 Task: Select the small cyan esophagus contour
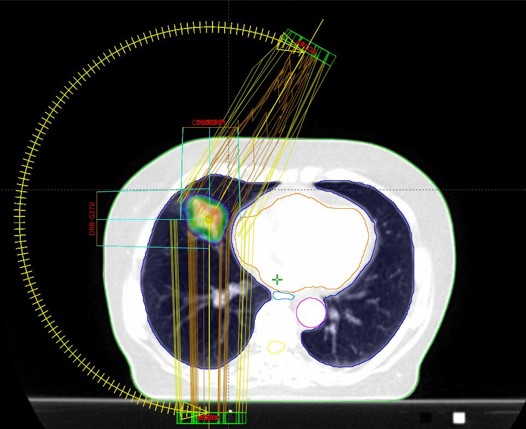pyautogui.click(x=283, y=296)
